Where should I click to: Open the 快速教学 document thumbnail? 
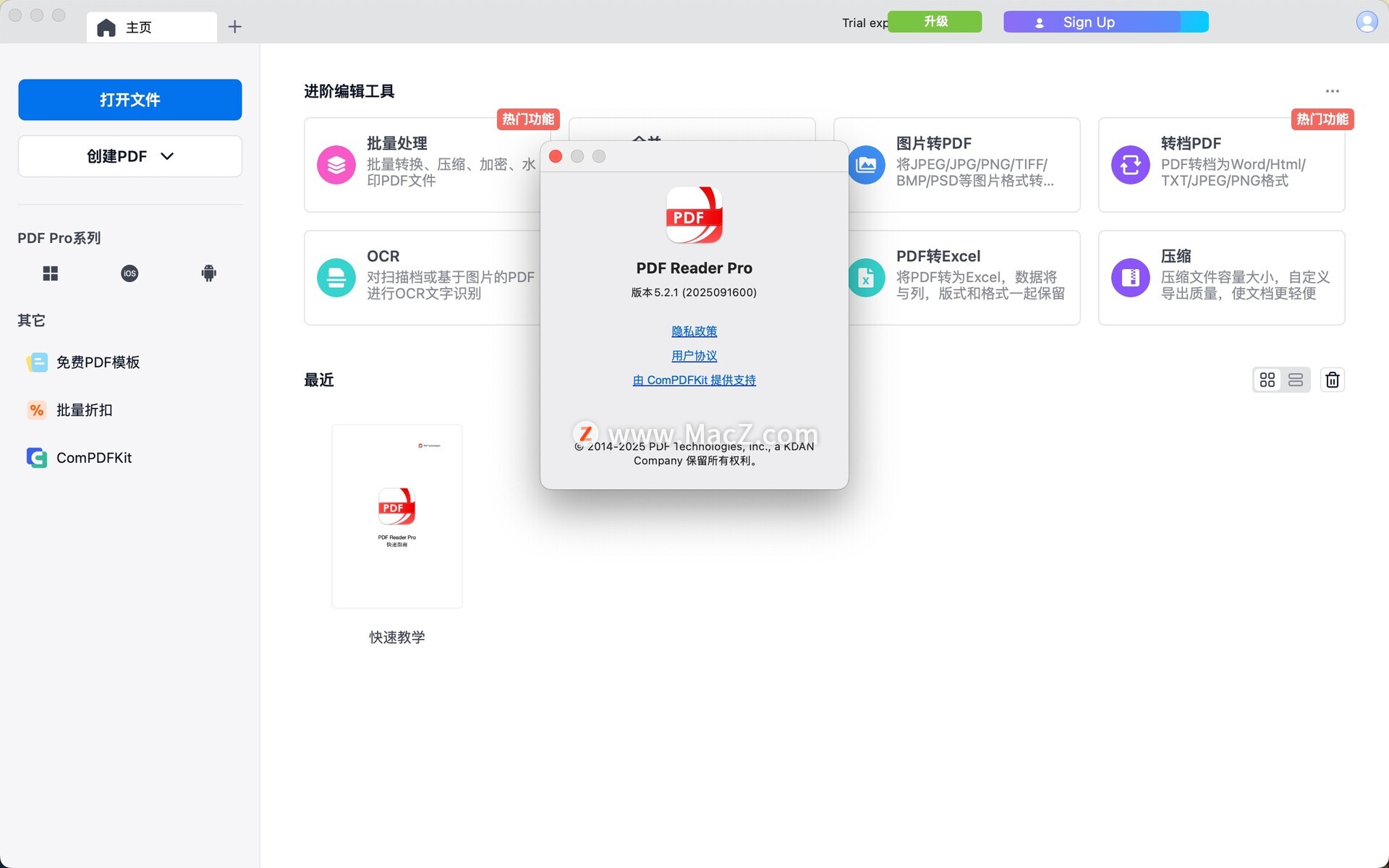coord(396,516)
